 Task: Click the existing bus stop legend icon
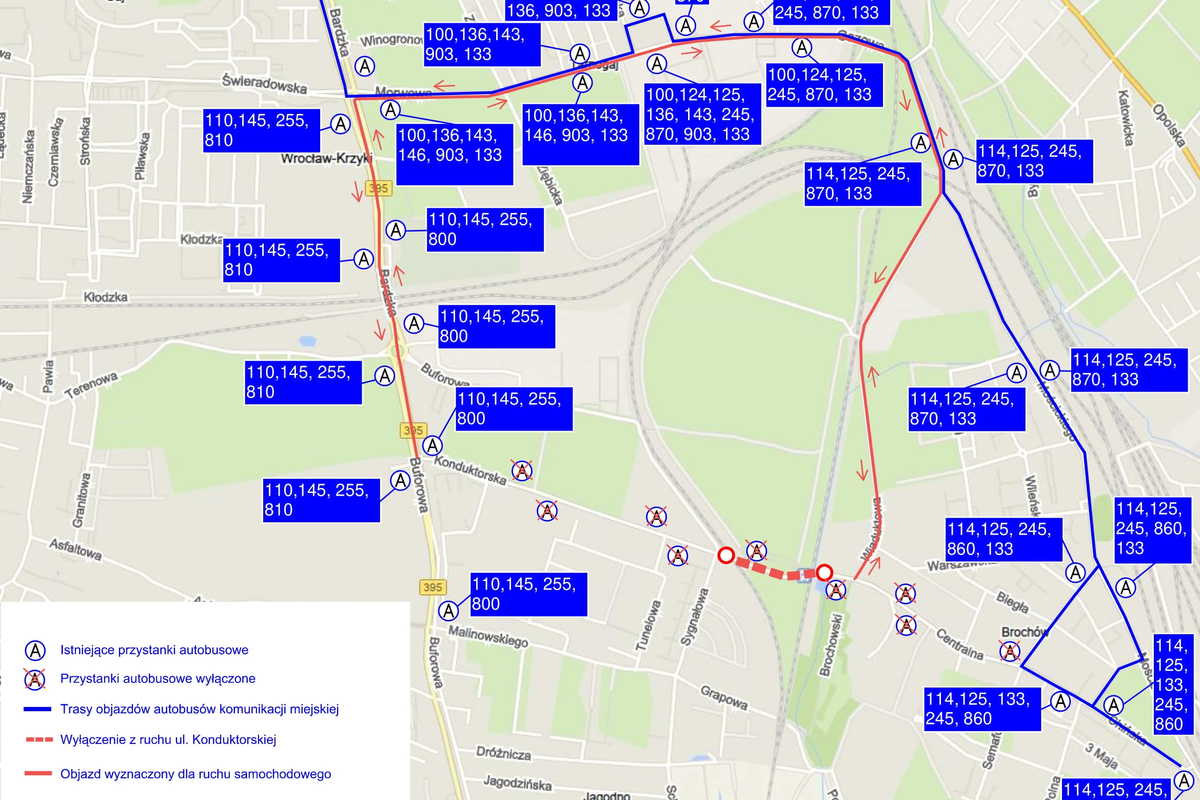[x=34, y=650]
